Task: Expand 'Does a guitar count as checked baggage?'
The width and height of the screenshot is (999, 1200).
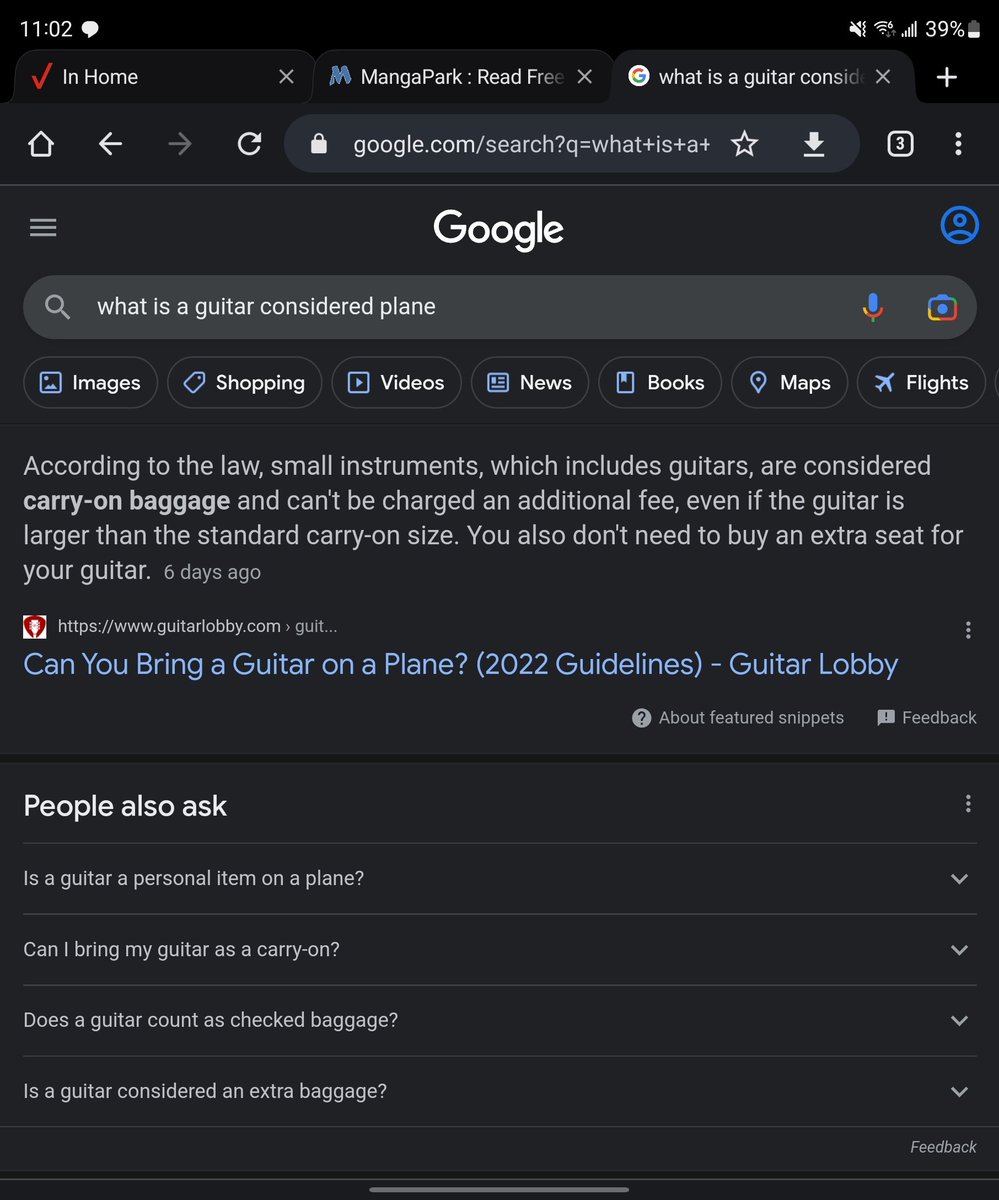Action: click(500, 1020)
